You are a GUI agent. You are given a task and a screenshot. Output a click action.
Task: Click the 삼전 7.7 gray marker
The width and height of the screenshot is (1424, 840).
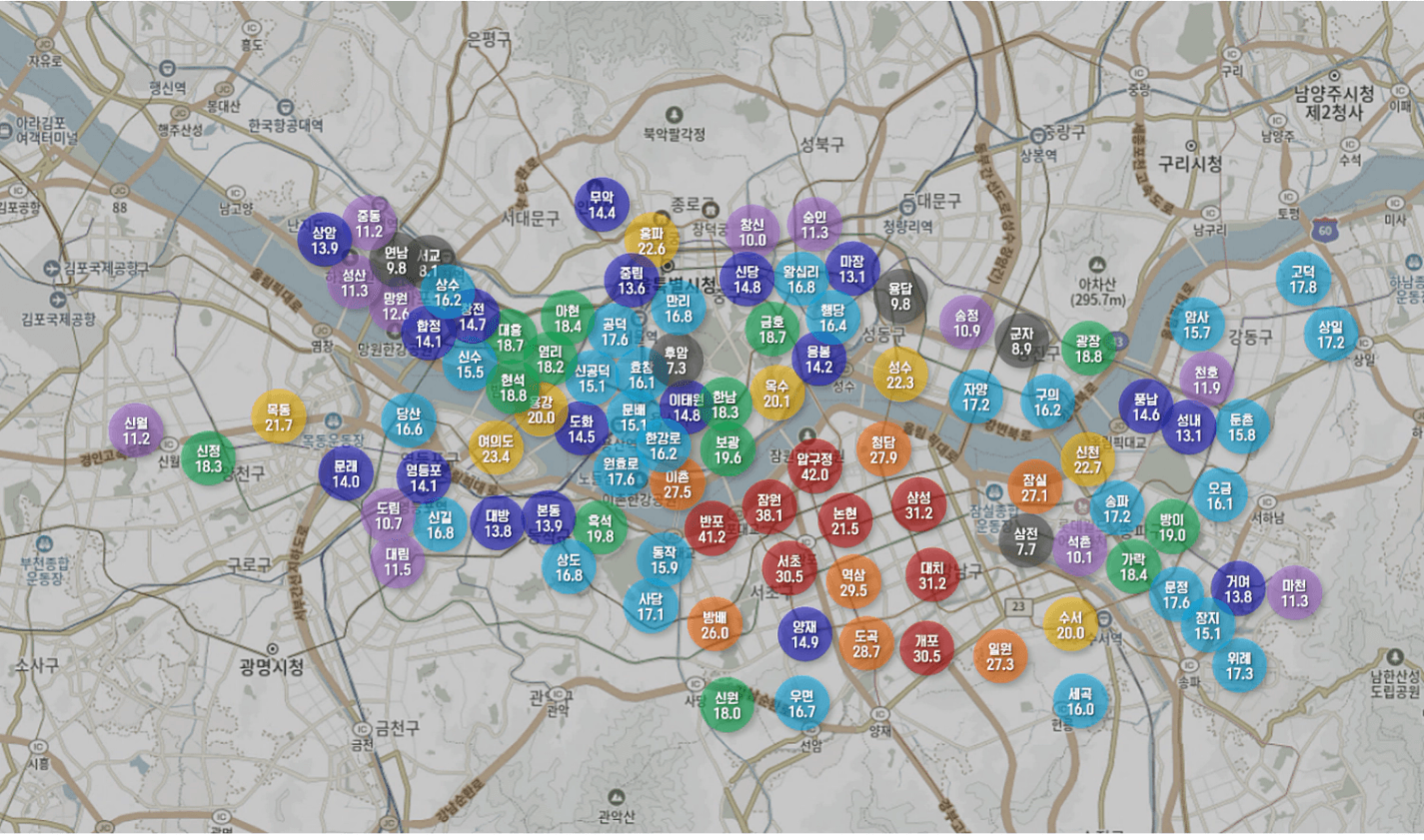[x=1026, y=541]
